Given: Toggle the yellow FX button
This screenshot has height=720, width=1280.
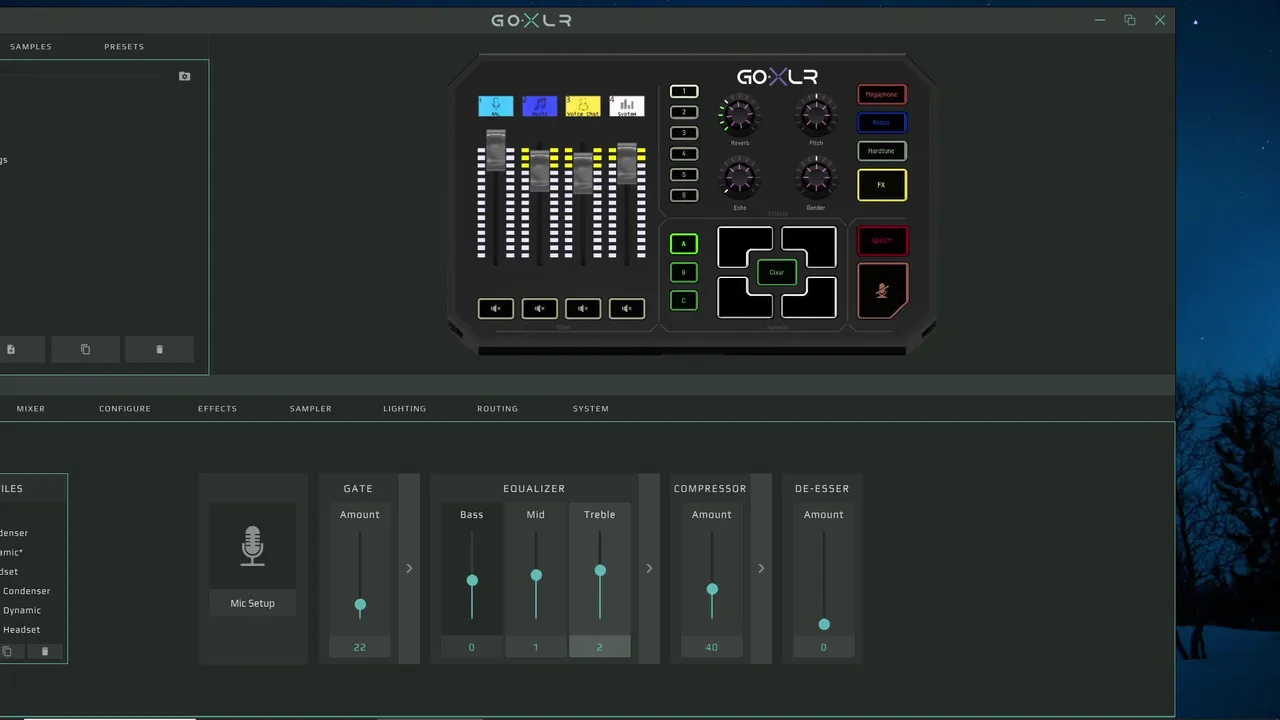Looking at the screenshot, I should pyautogui.click(x=881, y=185).
